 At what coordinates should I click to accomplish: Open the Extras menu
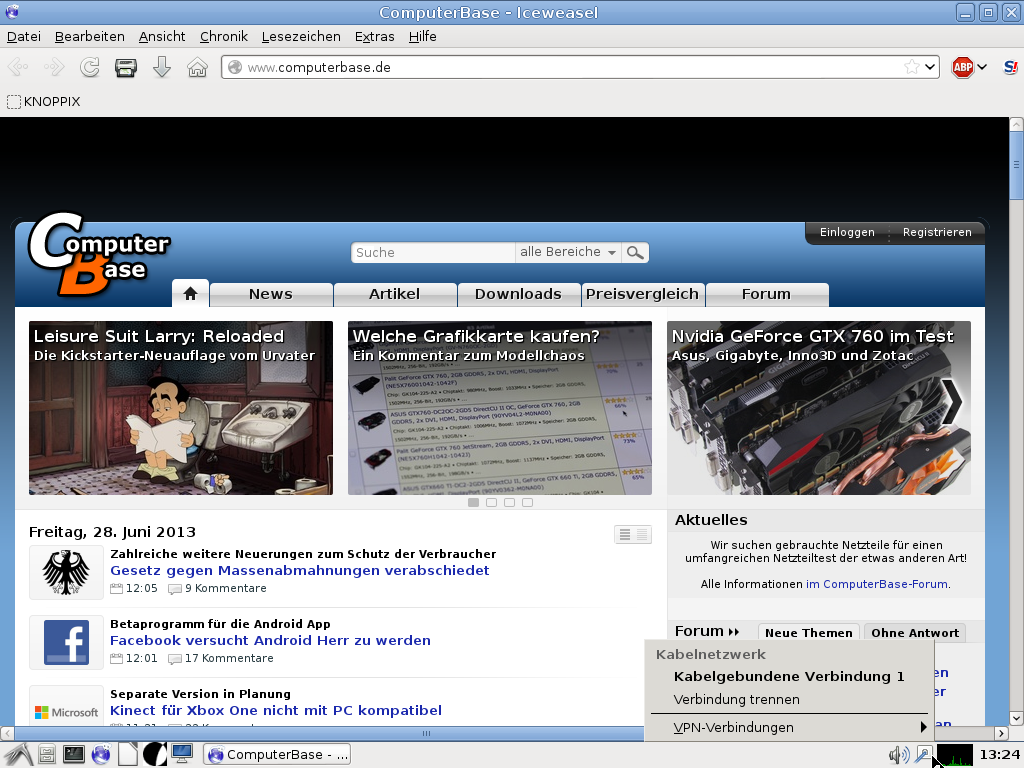click(x=374, y=37)
